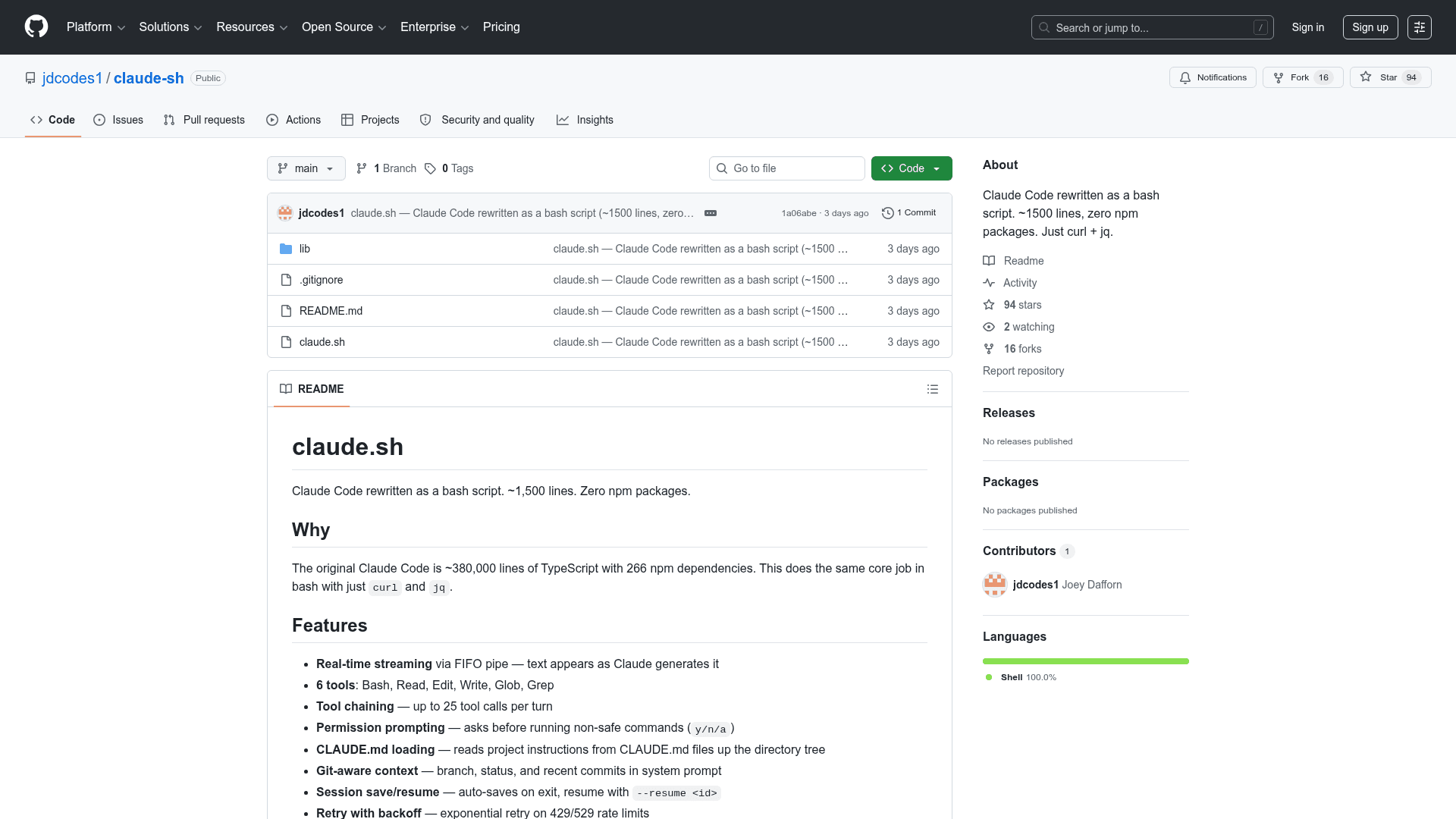Click the jdcodes1 avatar in Contributors
This screenshot has height=819, width=1456.
(x=994, y=585)
